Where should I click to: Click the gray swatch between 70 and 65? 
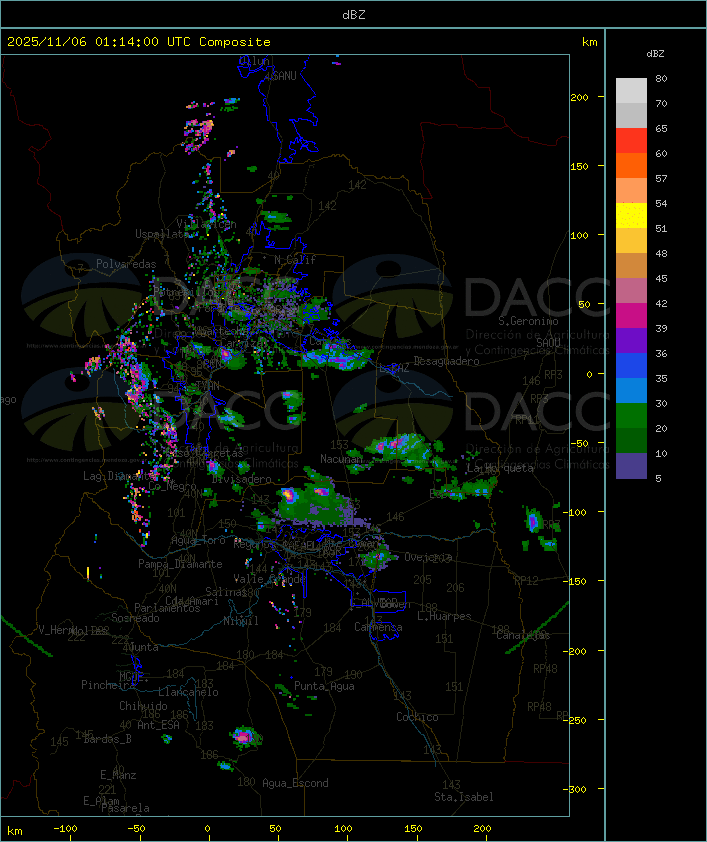(x=631, y=116)
